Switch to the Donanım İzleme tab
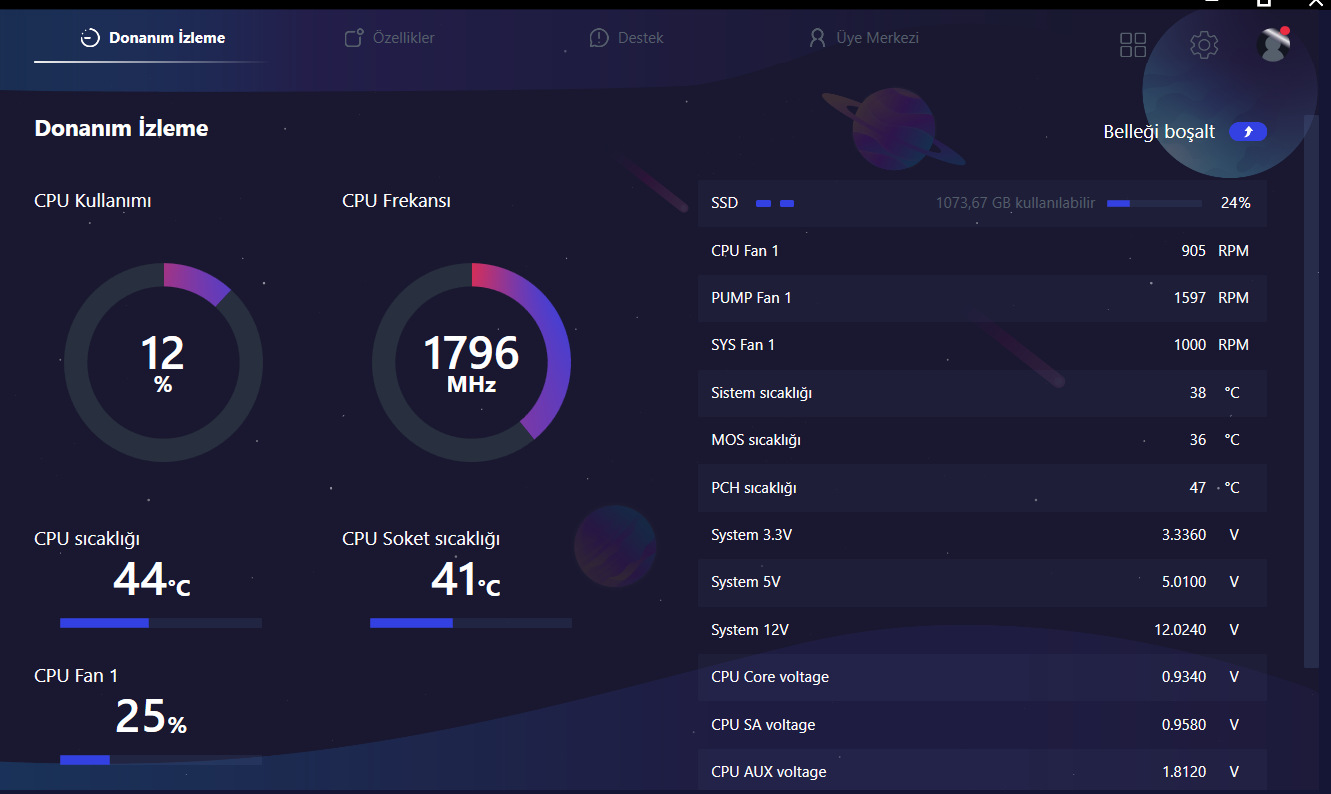The width and height of the screenshot is (1331, 794). pos(153,38)
